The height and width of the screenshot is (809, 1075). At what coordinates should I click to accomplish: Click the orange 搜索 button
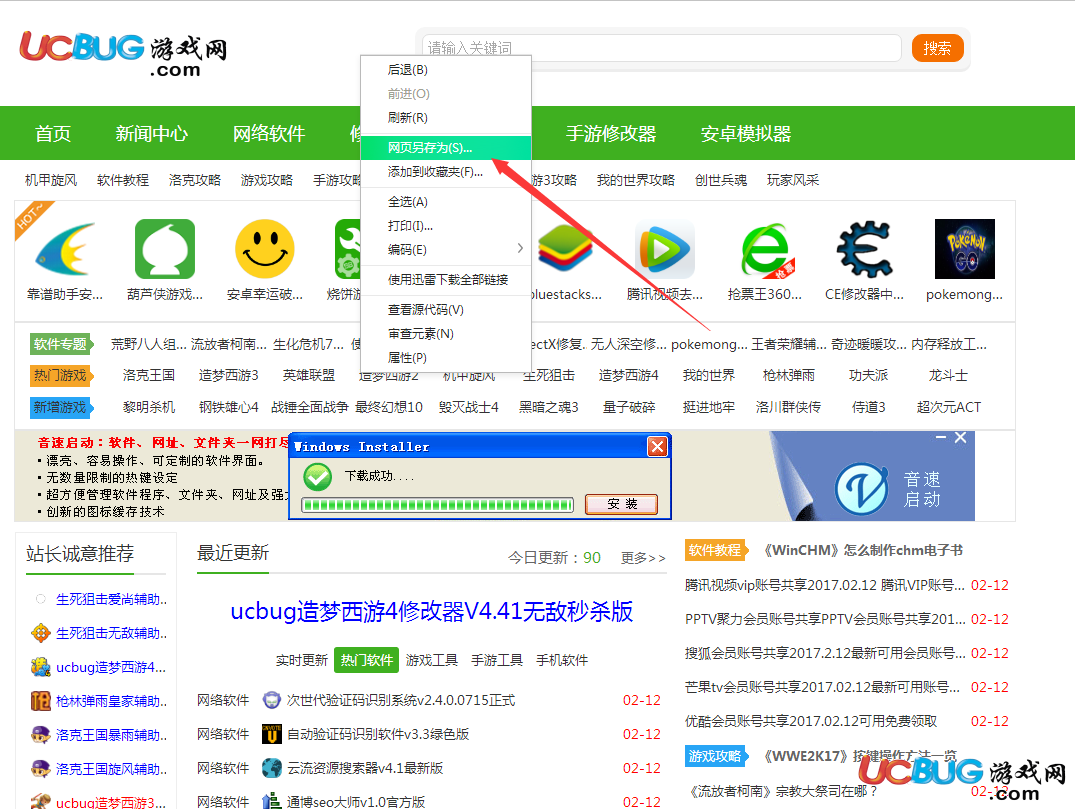click(937, 48)
